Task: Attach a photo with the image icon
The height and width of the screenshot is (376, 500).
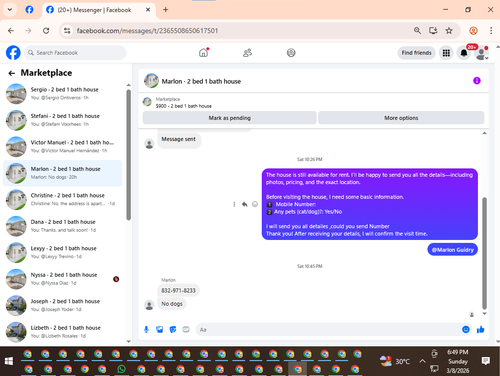Action: 160,330
